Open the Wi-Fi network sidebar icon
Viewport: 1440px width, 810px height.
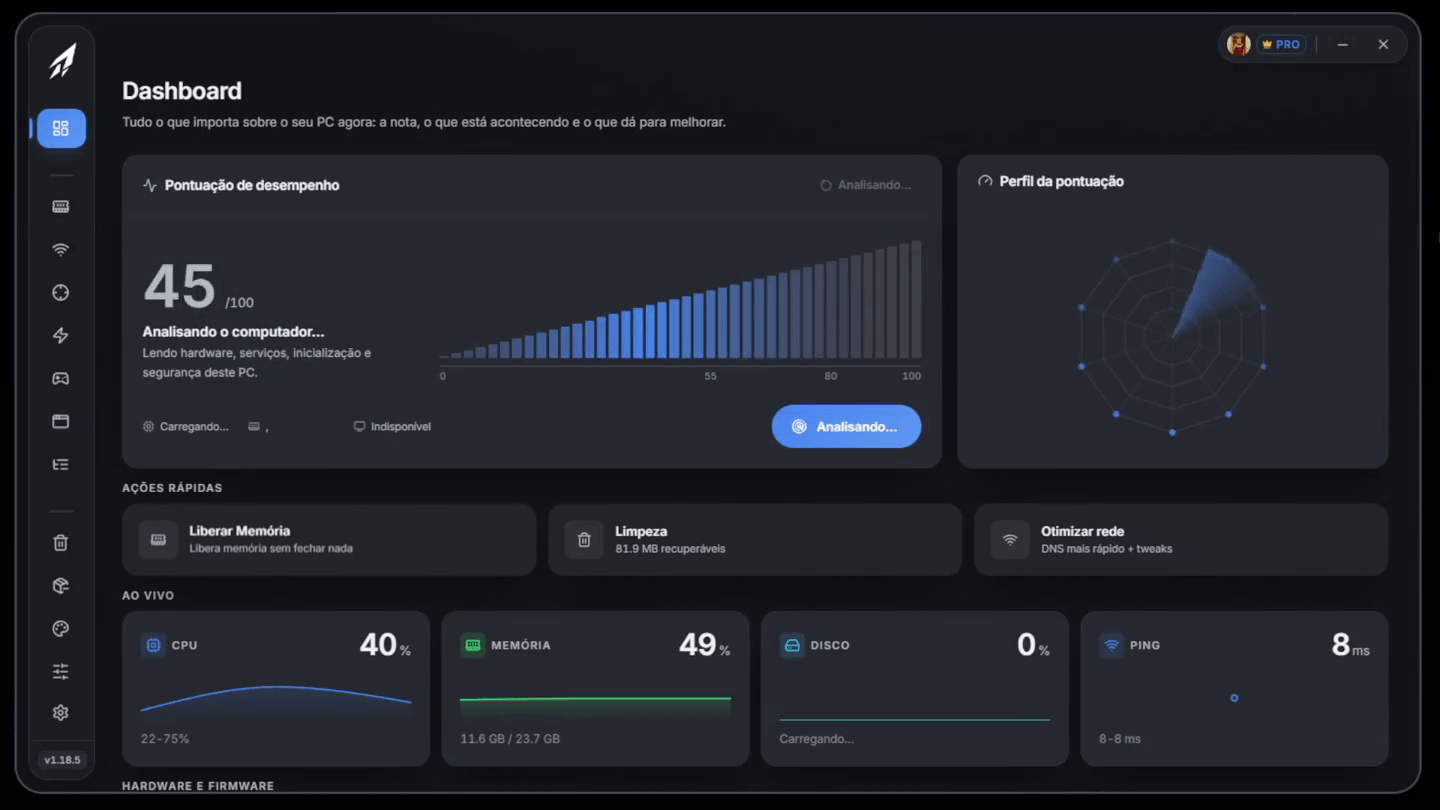[x=61, y=250]
